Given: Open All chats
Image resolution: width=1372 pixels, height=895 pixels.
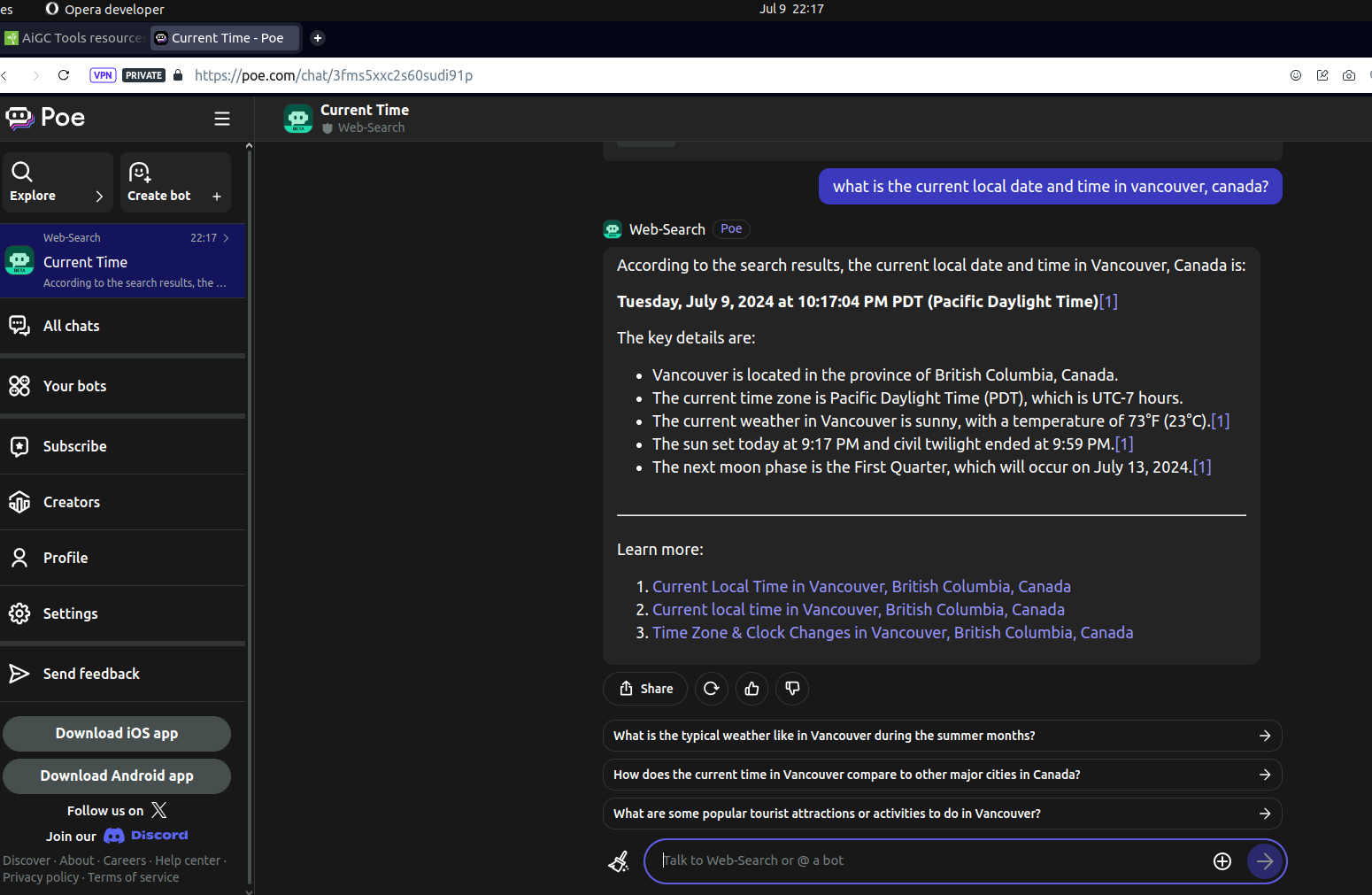Looking at the screenshot, I should coord(123,326).
